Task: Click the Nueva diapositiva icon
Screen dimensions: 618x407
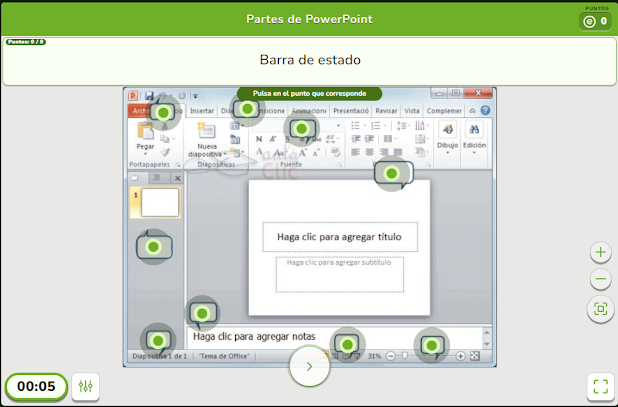Action: [207, 131]
